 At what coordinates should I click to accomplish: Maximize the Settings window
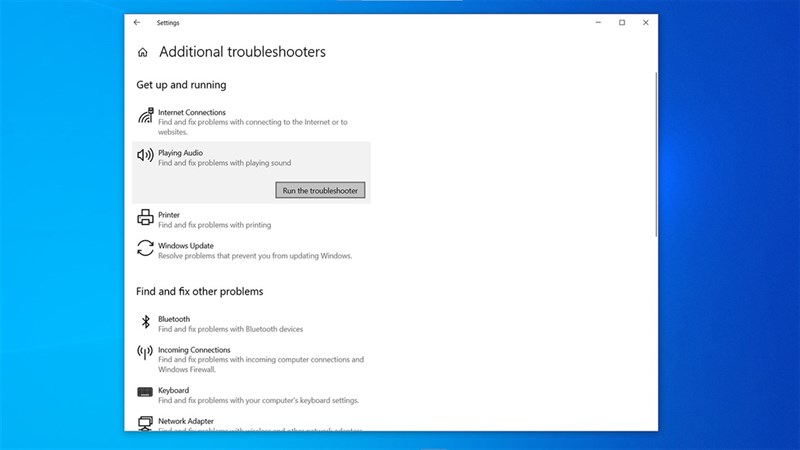(x=621, y=22)
